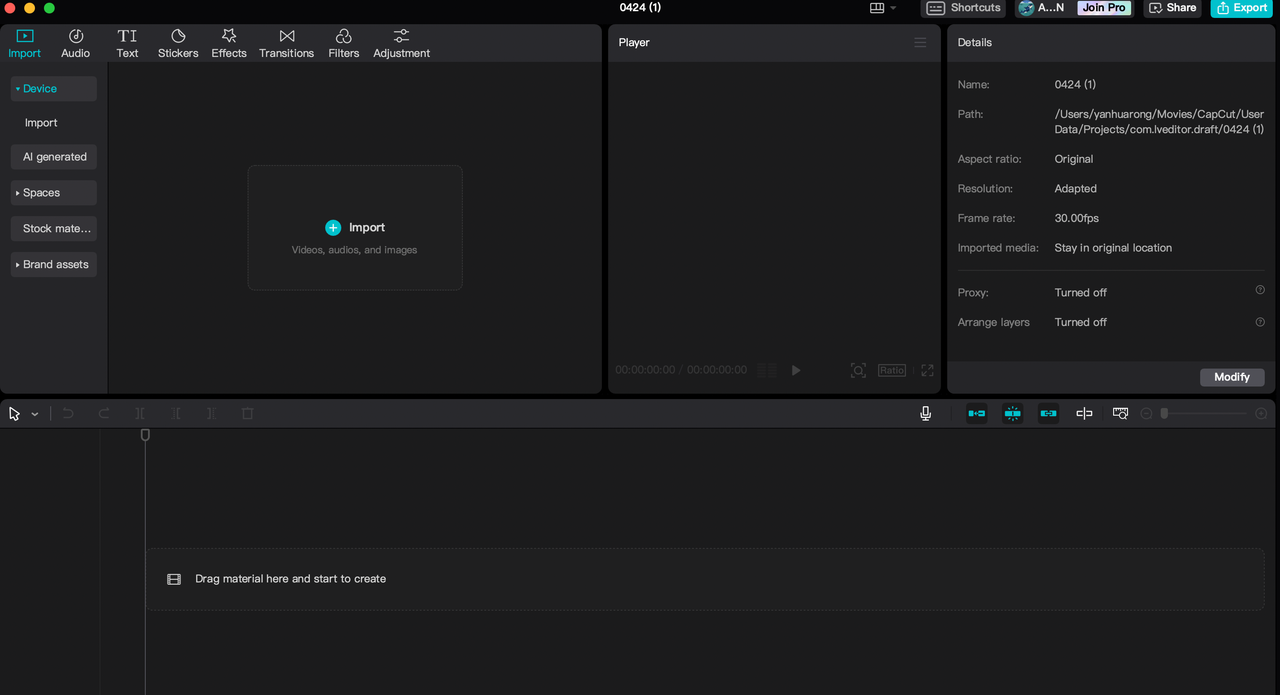Click the Delete right trim icon
Image resolution: width=1280 pixels, height=695 pixels.
tap(211, 413)
